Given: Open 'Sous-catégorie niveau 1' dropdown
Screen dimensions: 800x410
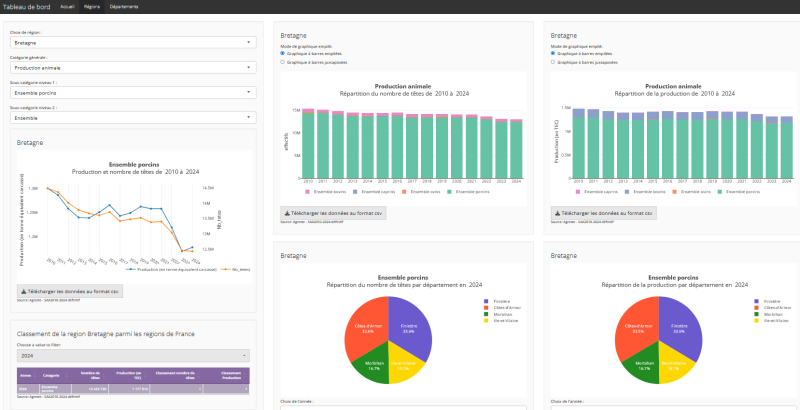Looking at the screenshot, I should click(130, 93).
